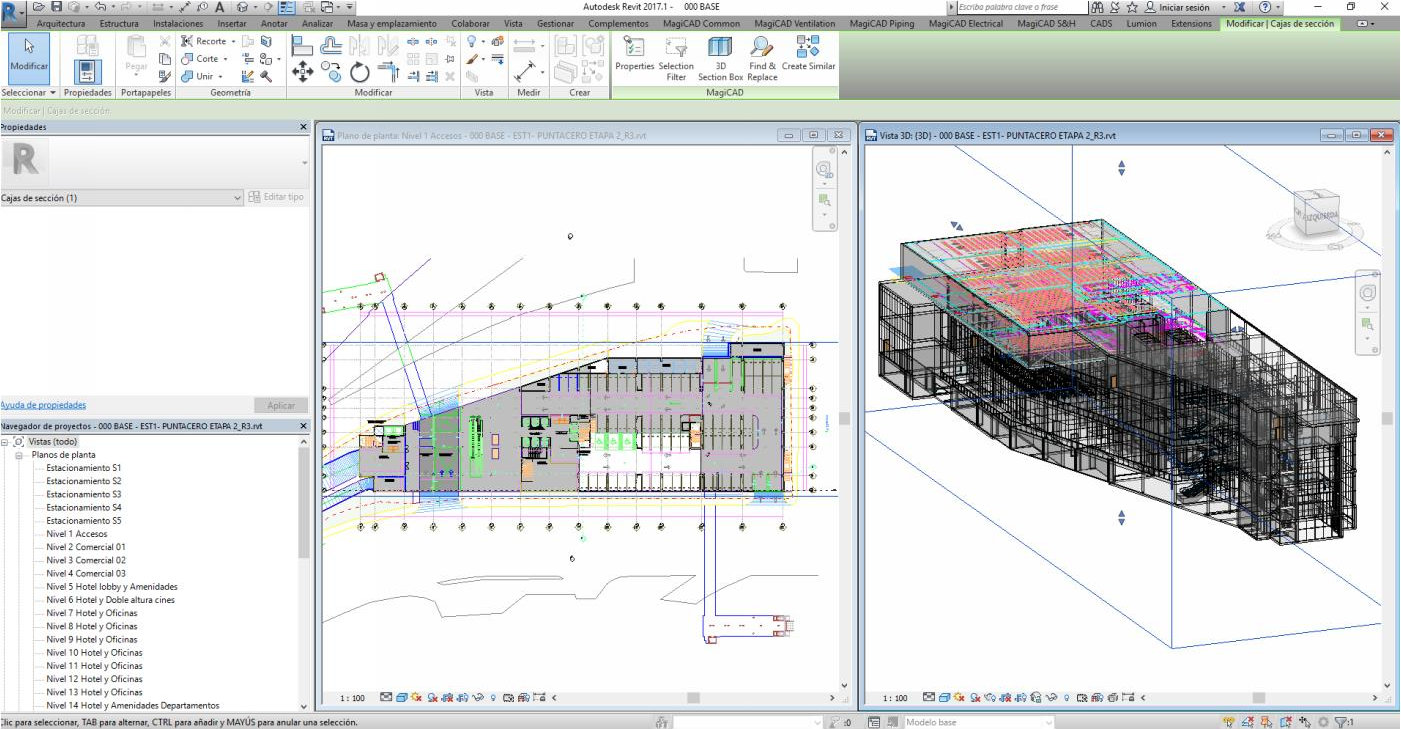Click the steering wheel in plan view navigation bar
The width and height of the screenshot is (1401, 729).
[x=825, y=171]
